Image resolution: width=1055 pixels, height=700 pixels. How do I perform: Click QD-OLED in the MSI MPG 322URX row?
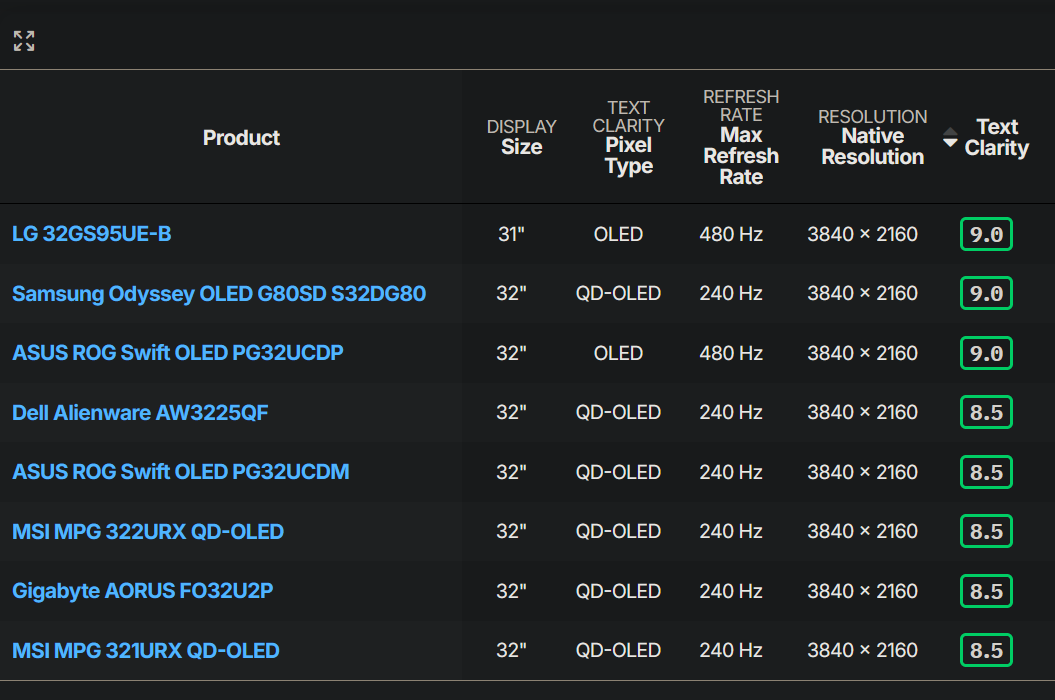coord(618,531)
